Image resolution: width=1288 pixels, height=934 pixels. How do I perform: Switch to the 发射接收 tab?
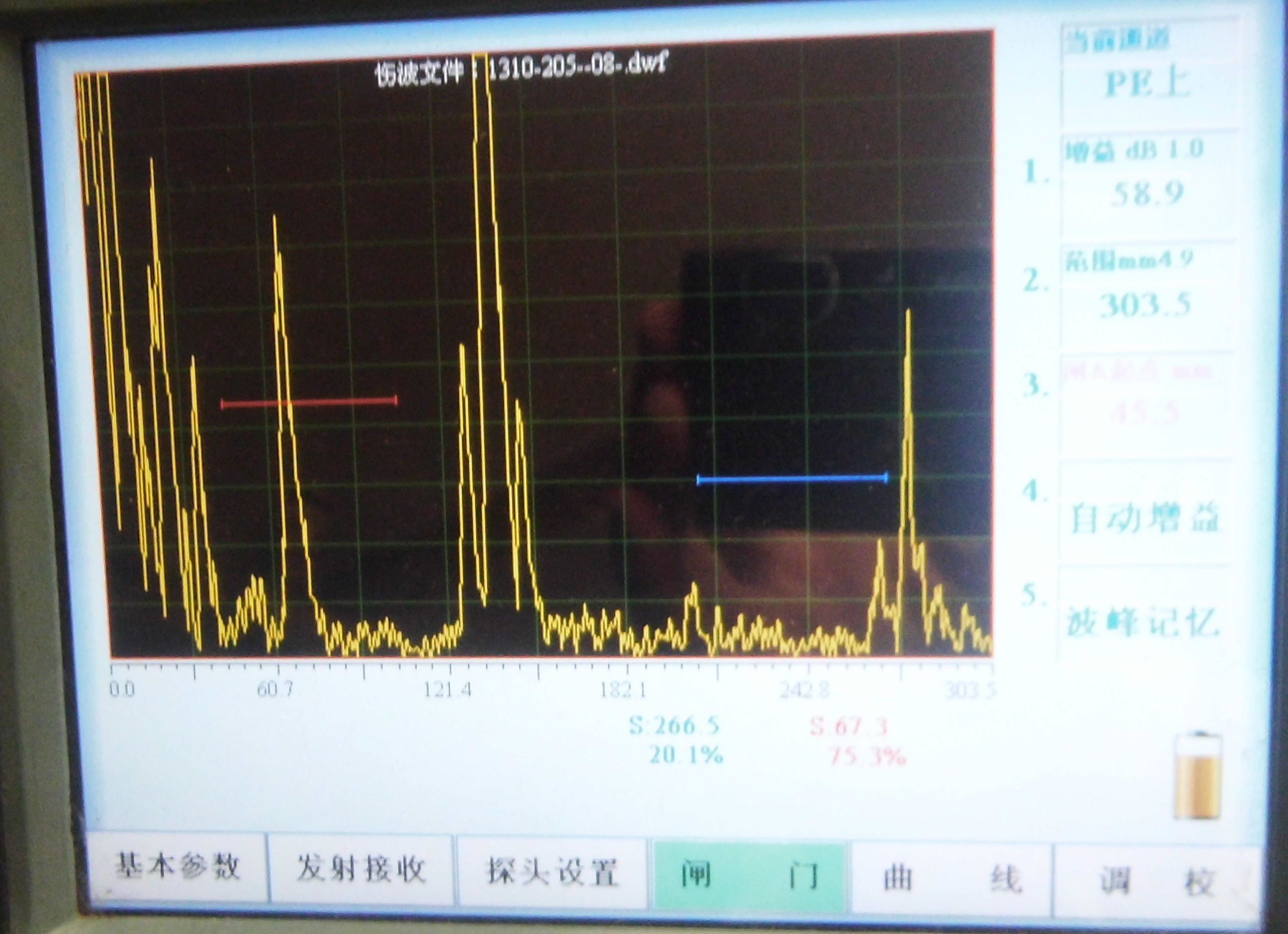pos(361,869)
